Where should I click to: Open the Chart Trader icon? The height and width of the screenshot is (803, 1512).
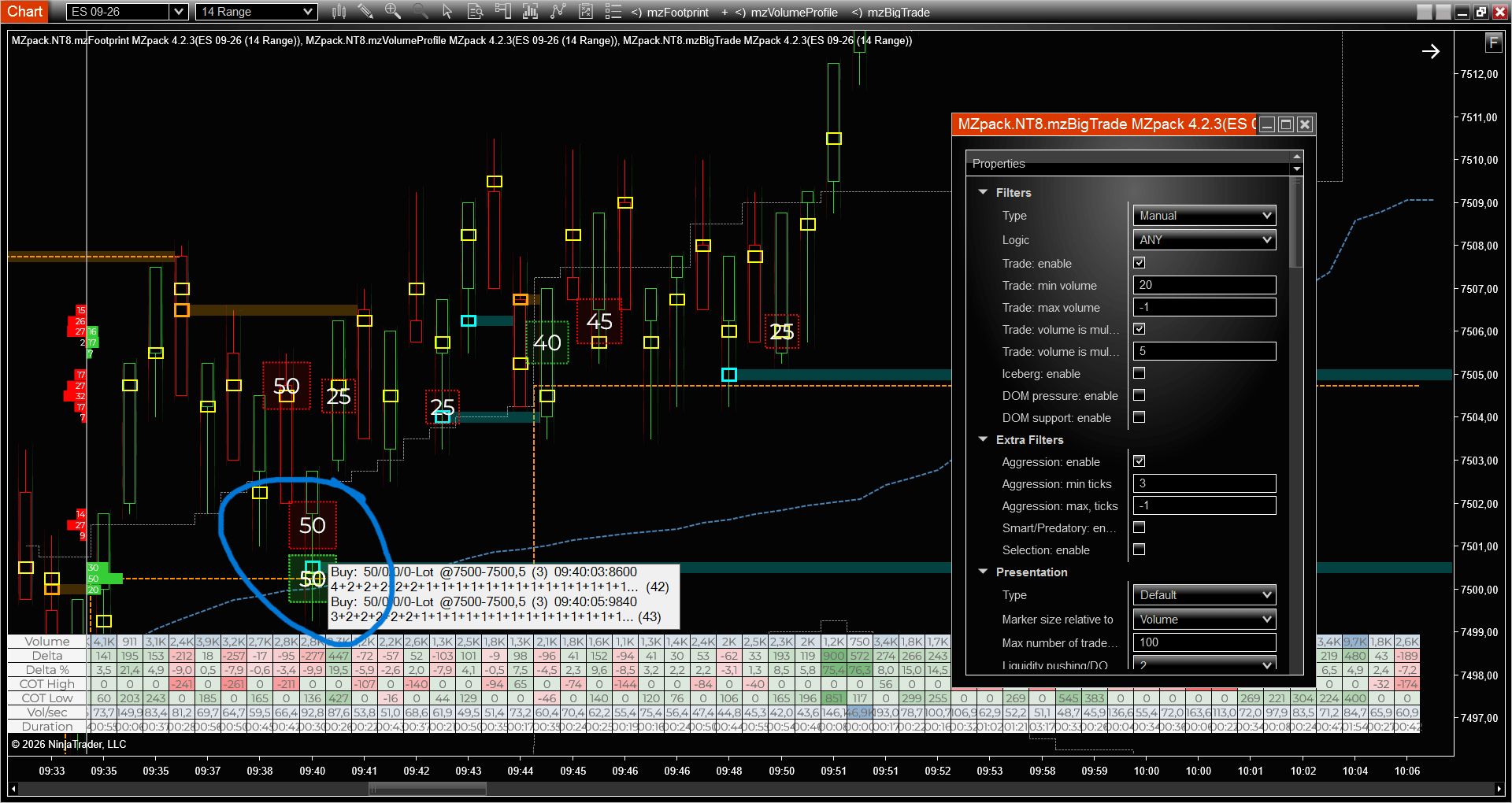[x=502, y=12]
